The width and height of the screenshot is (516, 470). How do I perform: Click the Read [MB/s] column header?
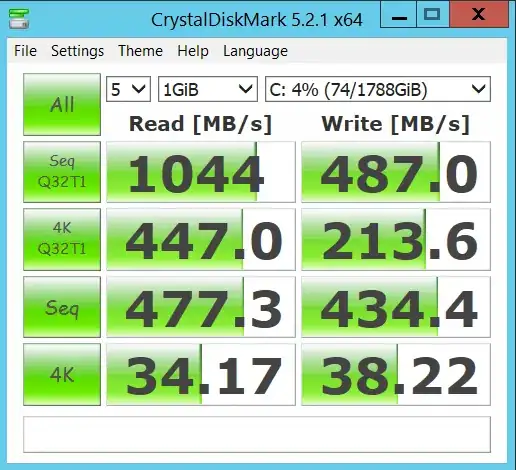(x=201, y=124)
